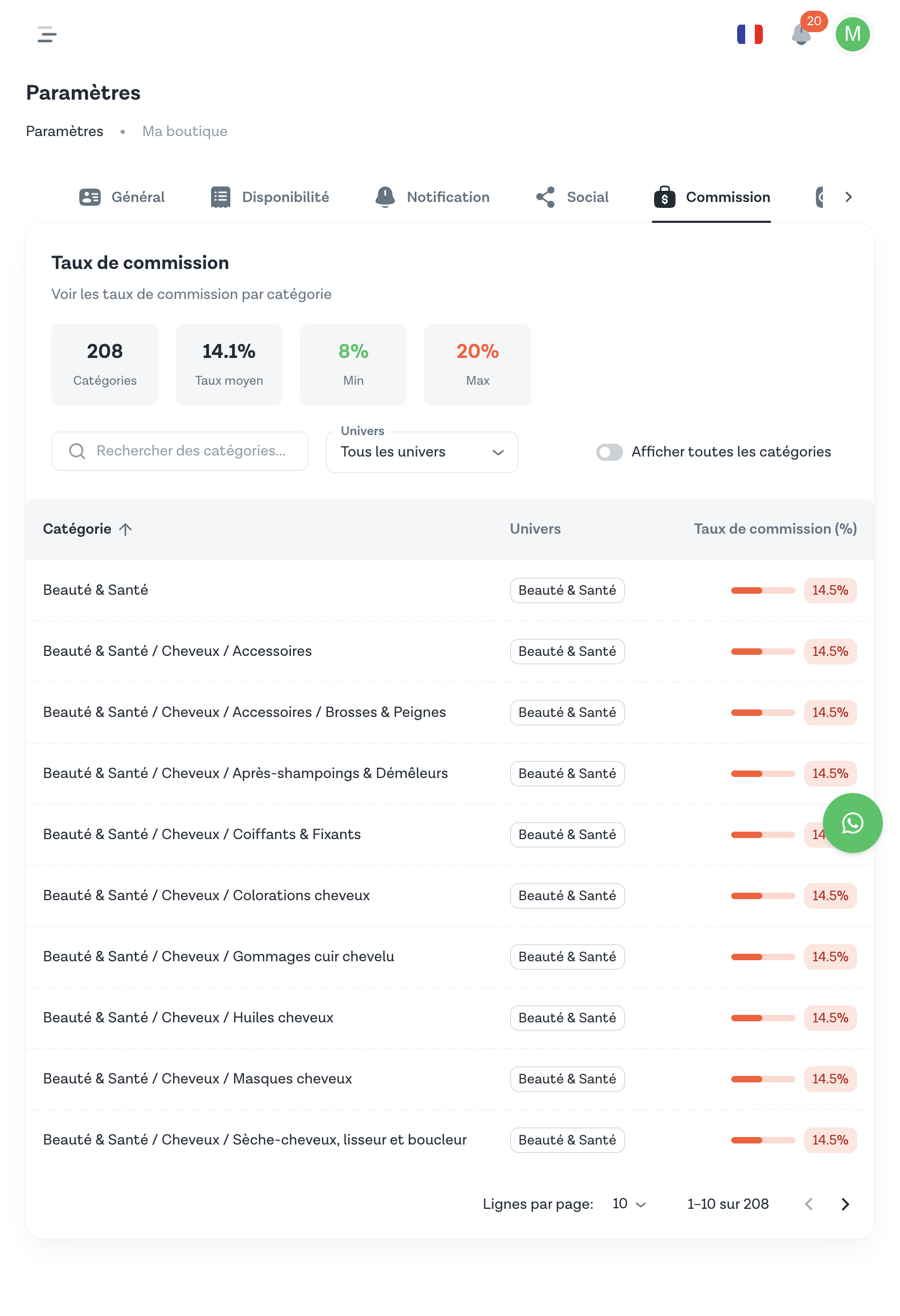Change the lines per page dropdown

(x=628, y=1204)
